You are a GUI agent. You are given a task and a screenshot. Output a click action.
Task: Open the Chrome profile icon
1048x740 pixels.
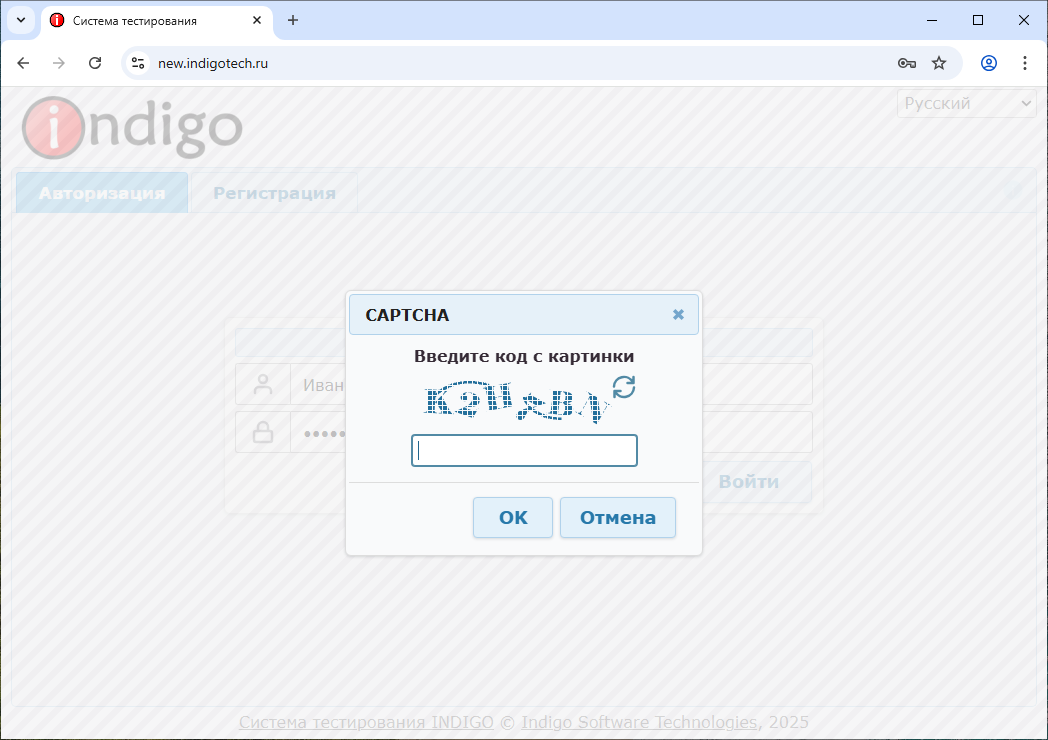(x=989, y=63)
